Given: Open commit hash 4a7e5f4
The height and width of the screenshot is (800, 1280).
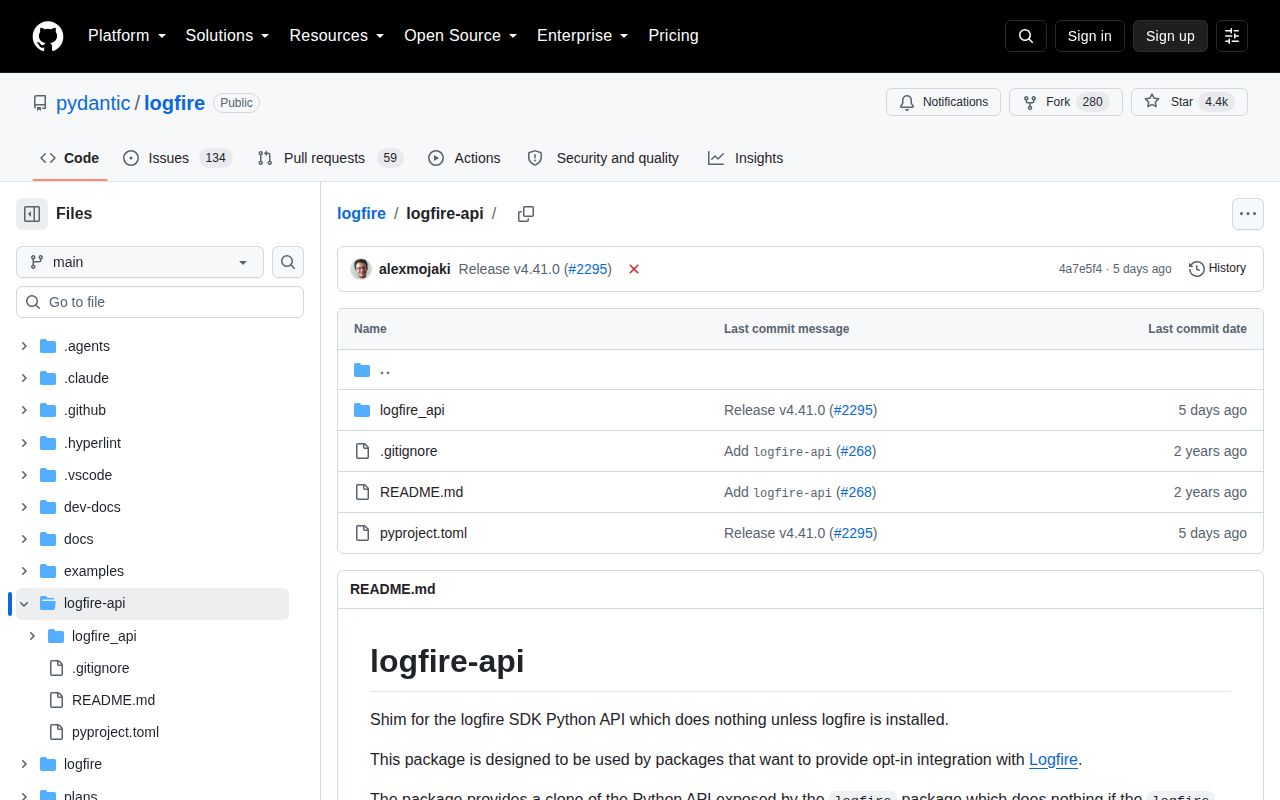Looking at the screenshot, I should (x=1081, y=269).
